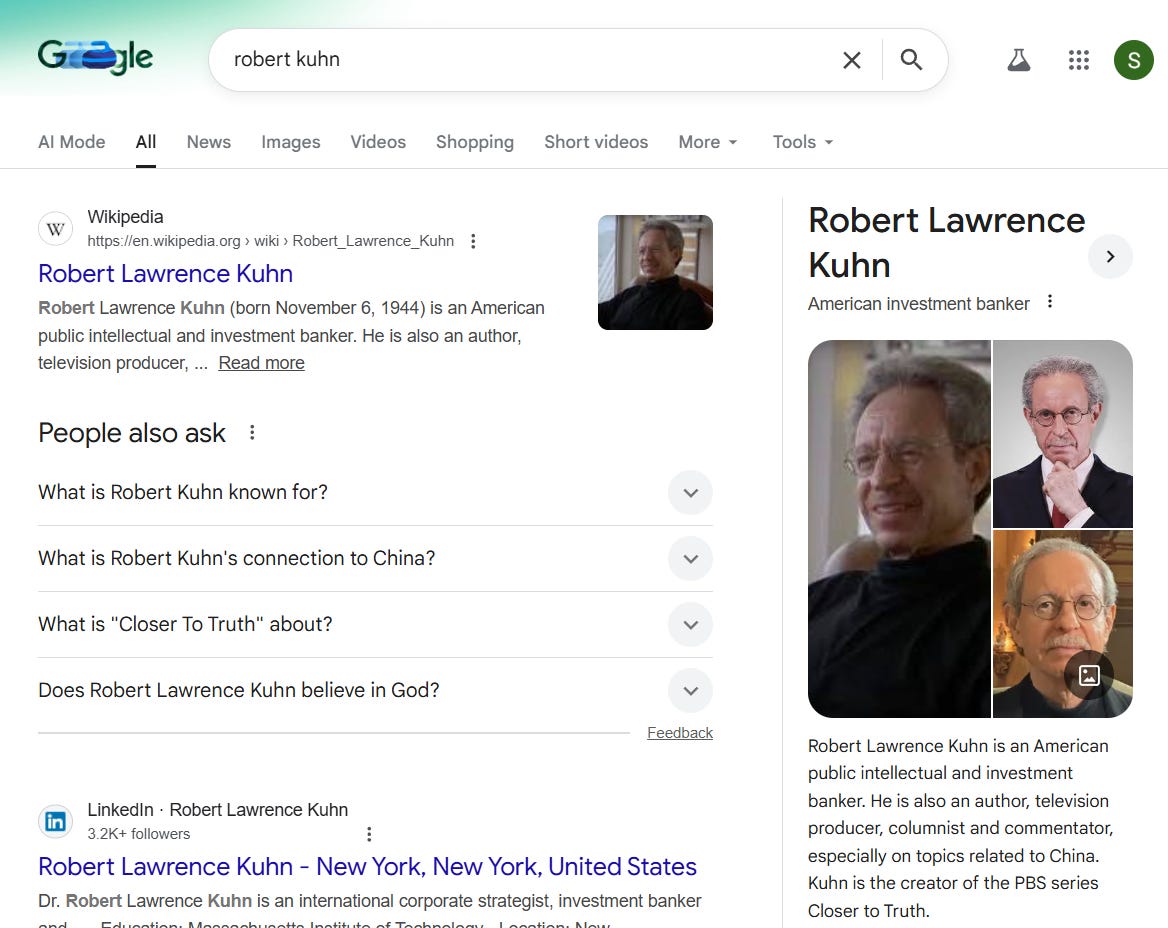Expand Does Robert Lawrence Kuhn believe in God?
The height and width of the screenshot is (928, 1168).
[375, 690]
